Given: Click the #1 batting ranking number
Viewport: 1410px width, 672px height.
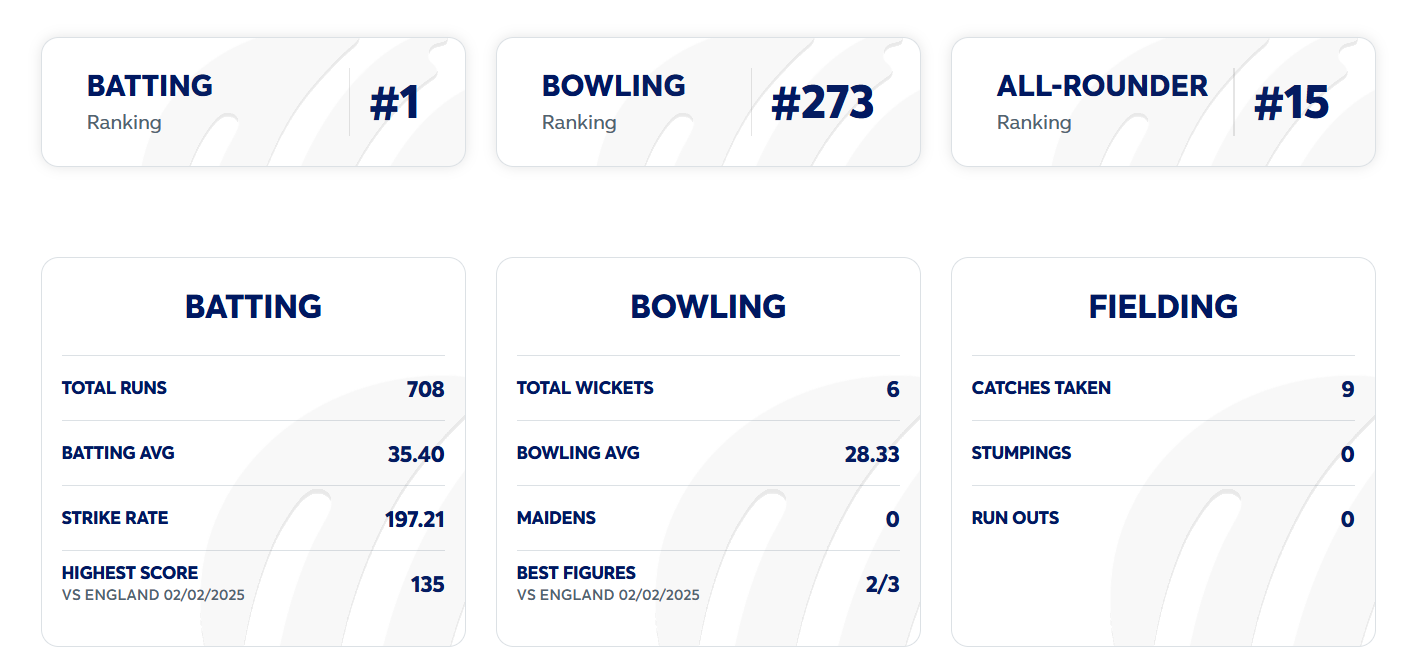Looking at the screenshot, I should (394, 103).
